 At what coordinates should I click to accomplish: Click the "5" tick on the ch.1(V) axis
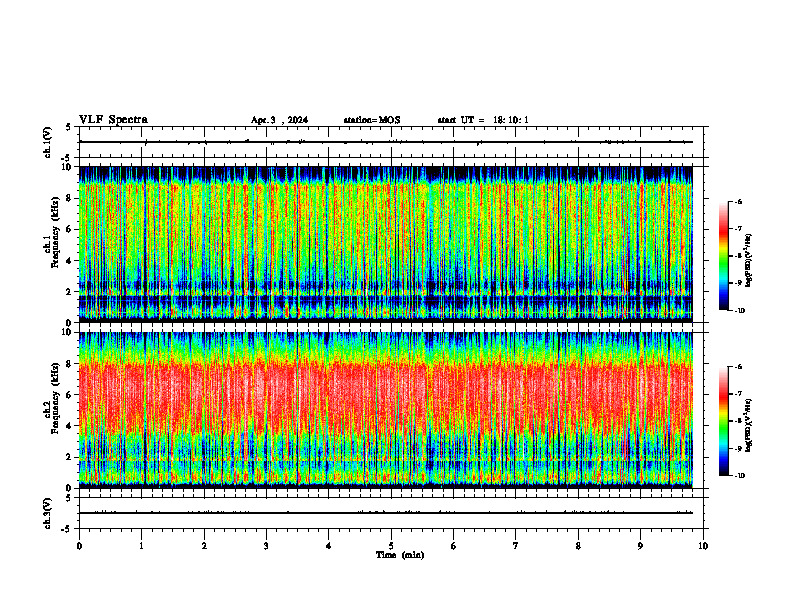tap(70, 127)
